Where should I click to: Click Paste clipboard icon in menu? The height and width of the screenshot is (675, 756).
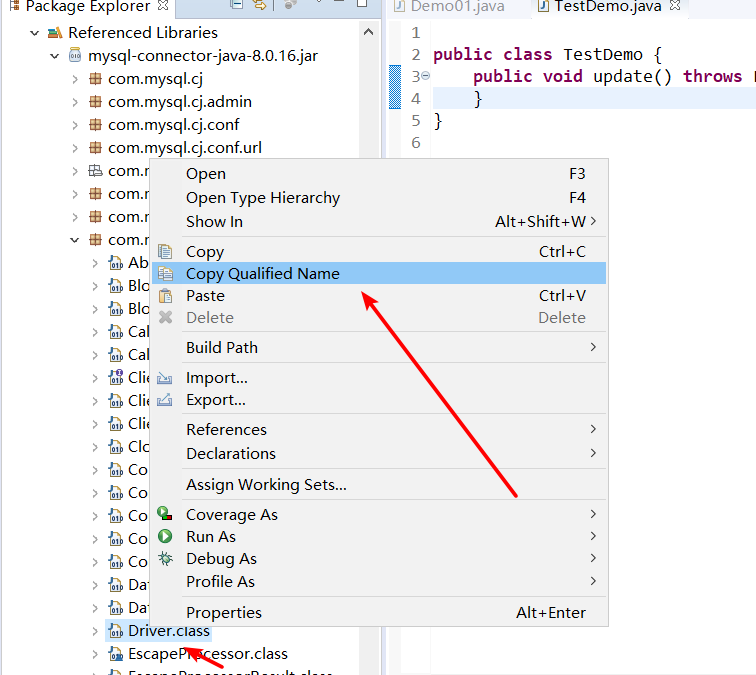click(x=165, y=296)
